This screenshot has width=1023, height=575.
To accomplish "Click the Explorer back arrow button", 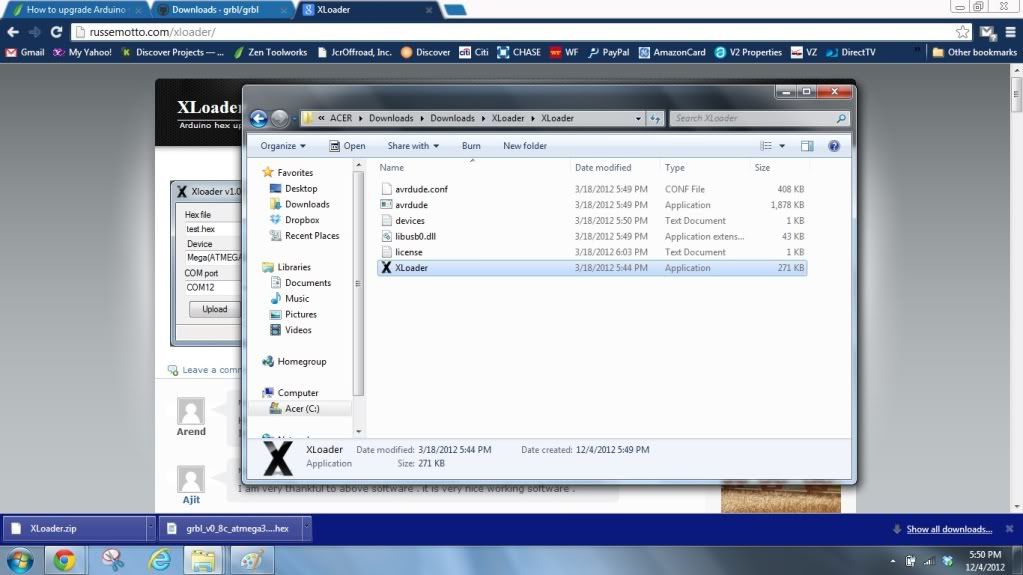I will [x=258, y=118].
